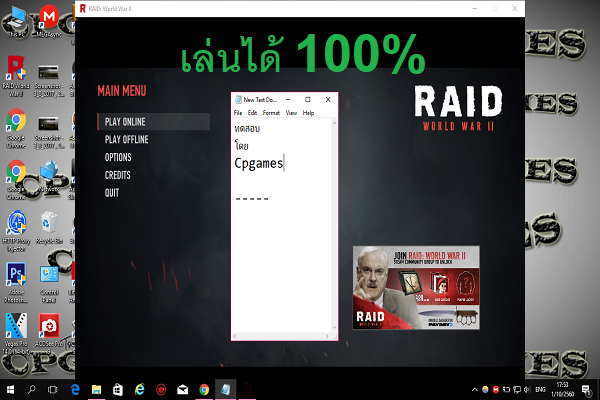Click Notepad vertical scrollbar down arrow
Viewport: 600px width, 400px height.
[334, 328]
